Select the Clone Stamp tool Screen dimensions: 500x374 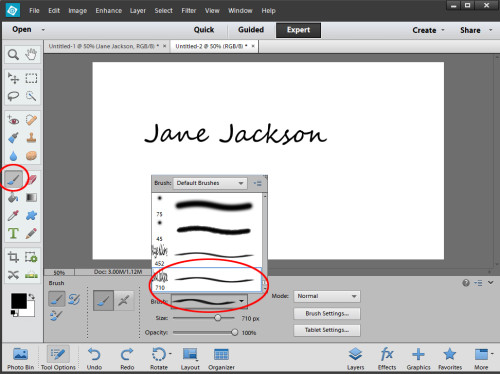pos(31,138)
